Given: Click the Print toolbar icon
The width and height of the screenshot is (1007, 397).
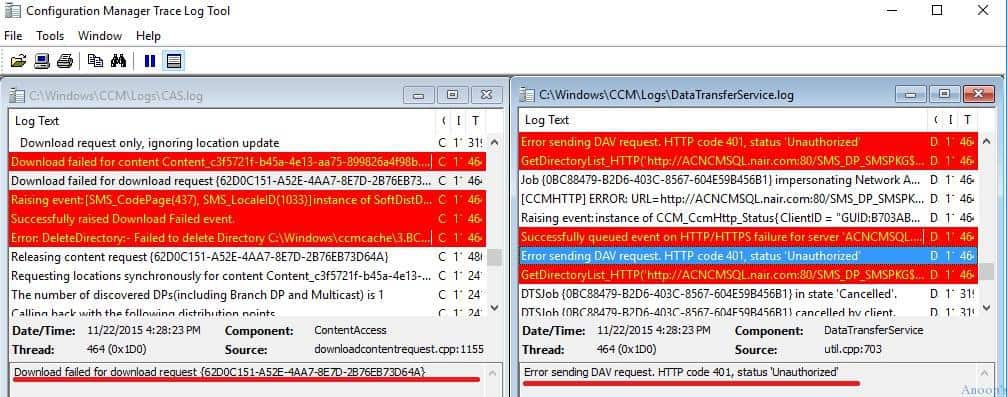Looking at the screenshot, I should [x=65, y=61].
